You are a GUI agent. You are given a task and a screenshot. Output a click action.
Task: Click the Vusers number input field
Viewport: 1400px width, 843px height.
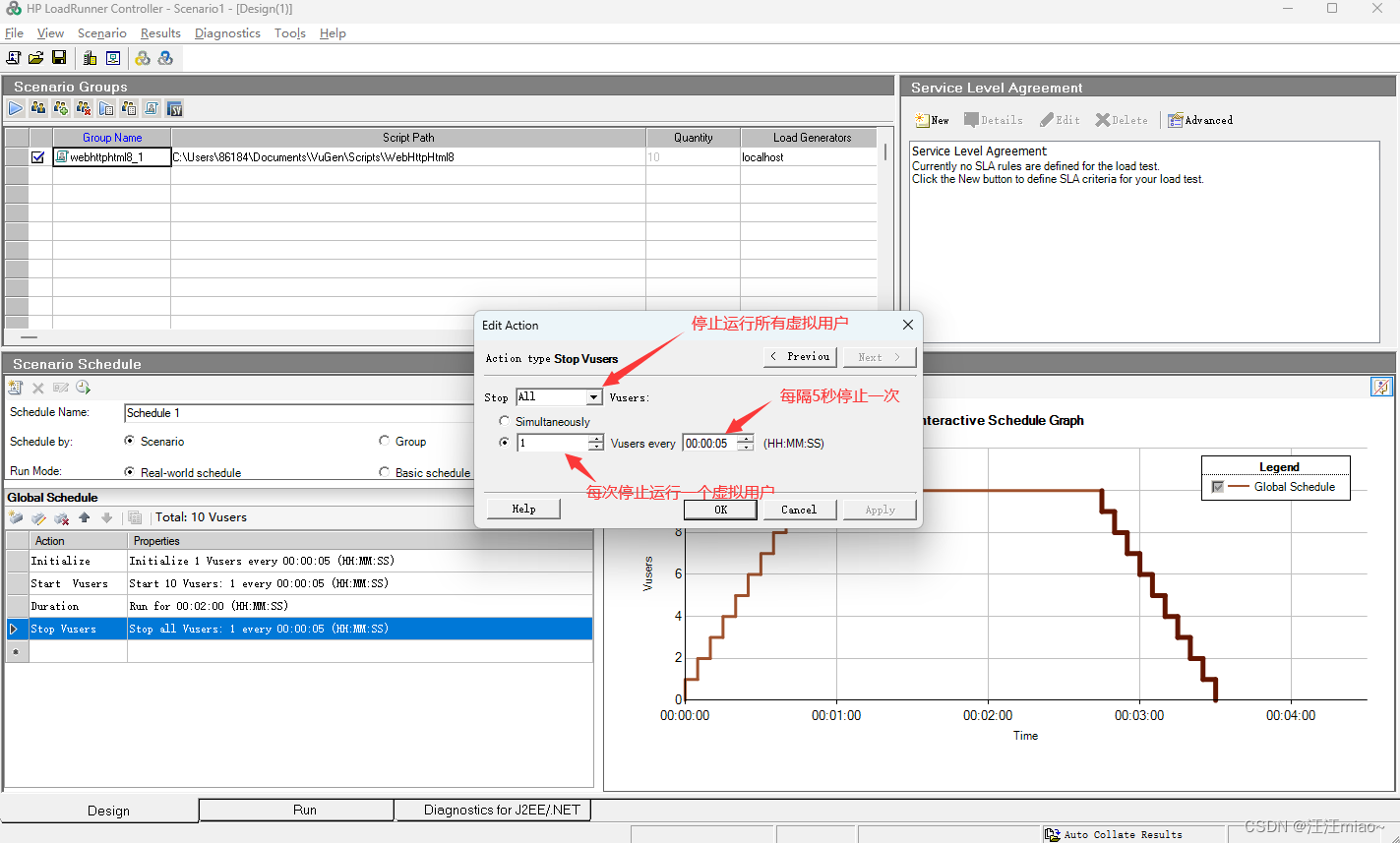pos(552,443)
